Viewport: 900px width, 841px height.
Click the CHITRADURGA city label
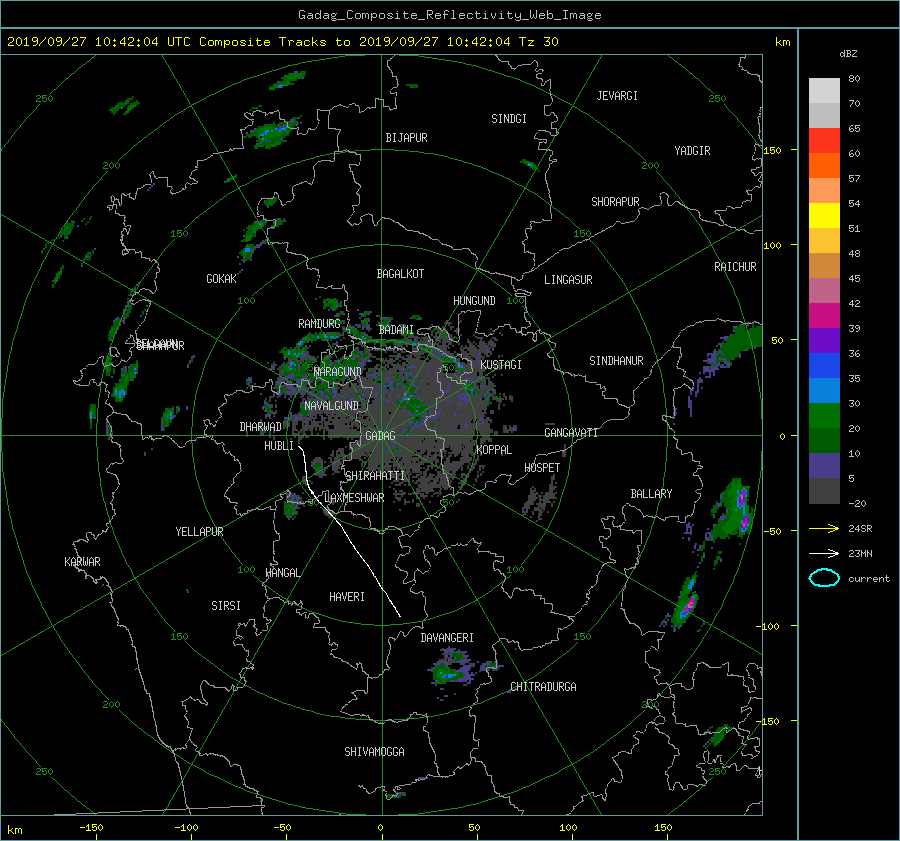(x=544, y=687)
